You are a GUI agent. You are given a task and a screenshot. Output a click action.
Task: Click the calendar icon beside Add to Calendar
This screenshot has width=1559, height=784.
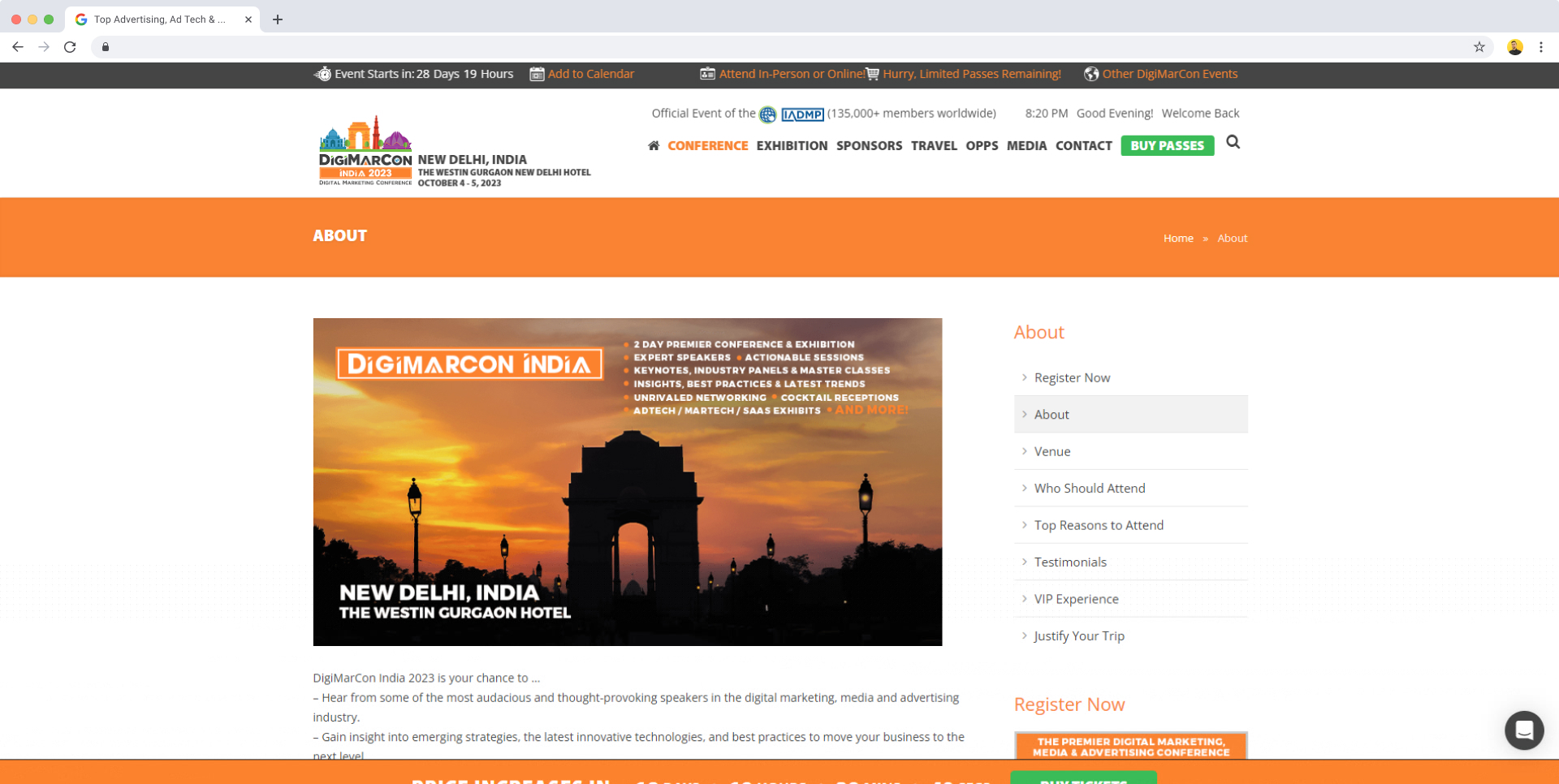tap(537, 74)
